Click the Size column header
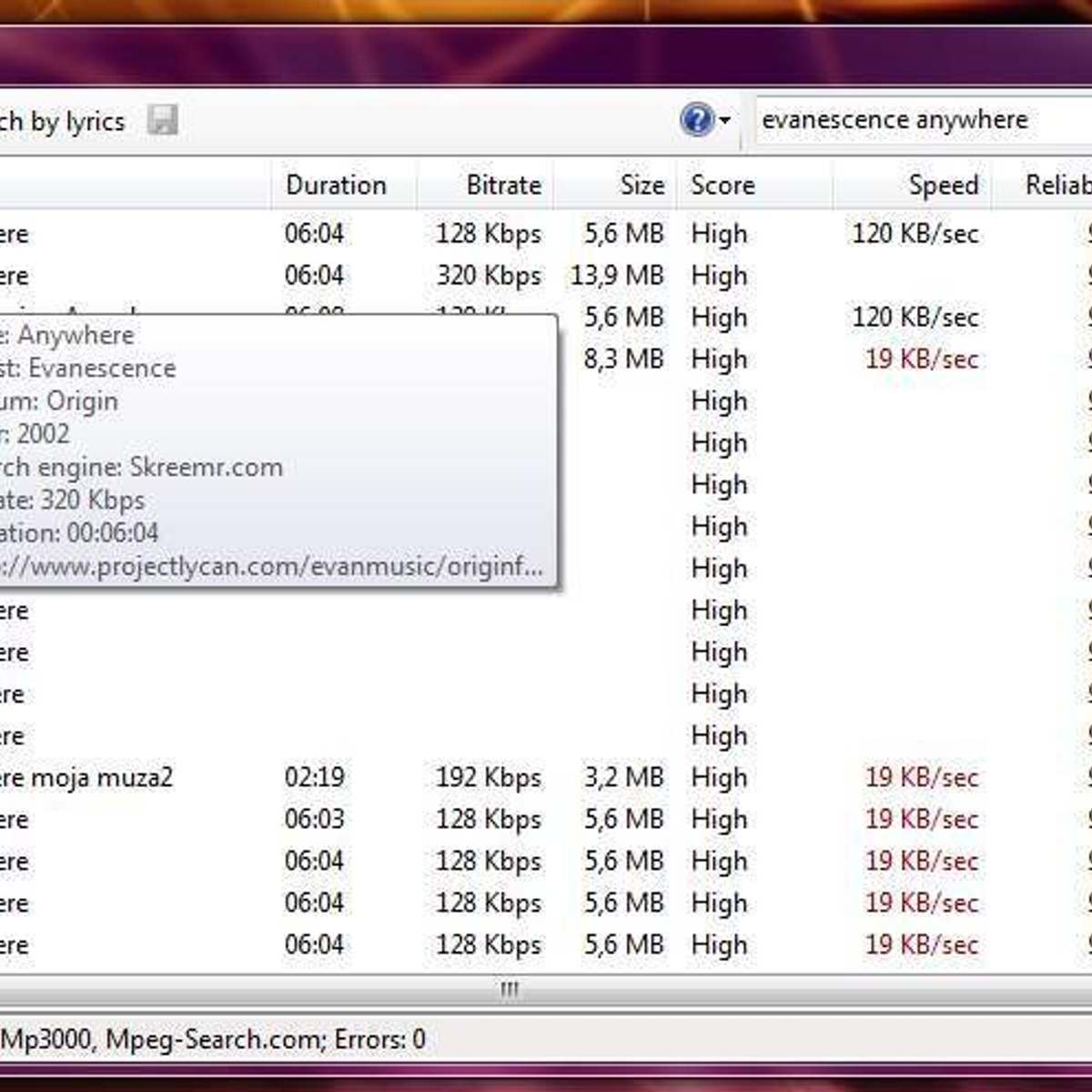This screenshot has width=1092, height=1092. click(642, 186)
